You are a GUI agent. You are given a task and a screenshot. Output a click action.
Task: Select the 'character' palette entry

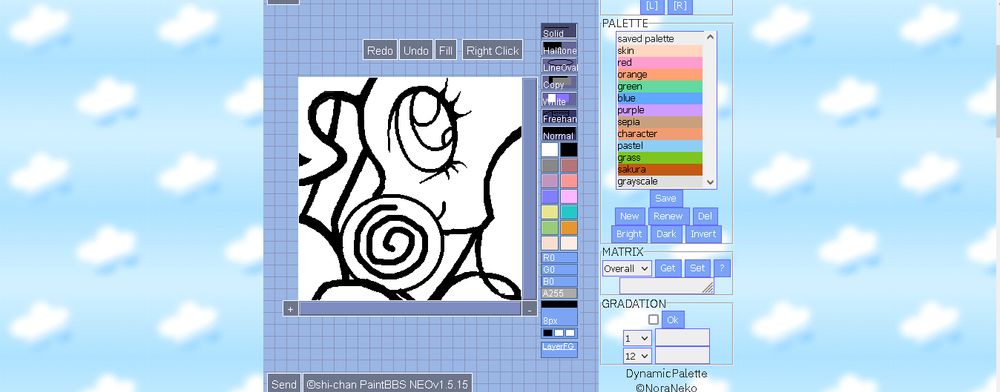[660, 134]
